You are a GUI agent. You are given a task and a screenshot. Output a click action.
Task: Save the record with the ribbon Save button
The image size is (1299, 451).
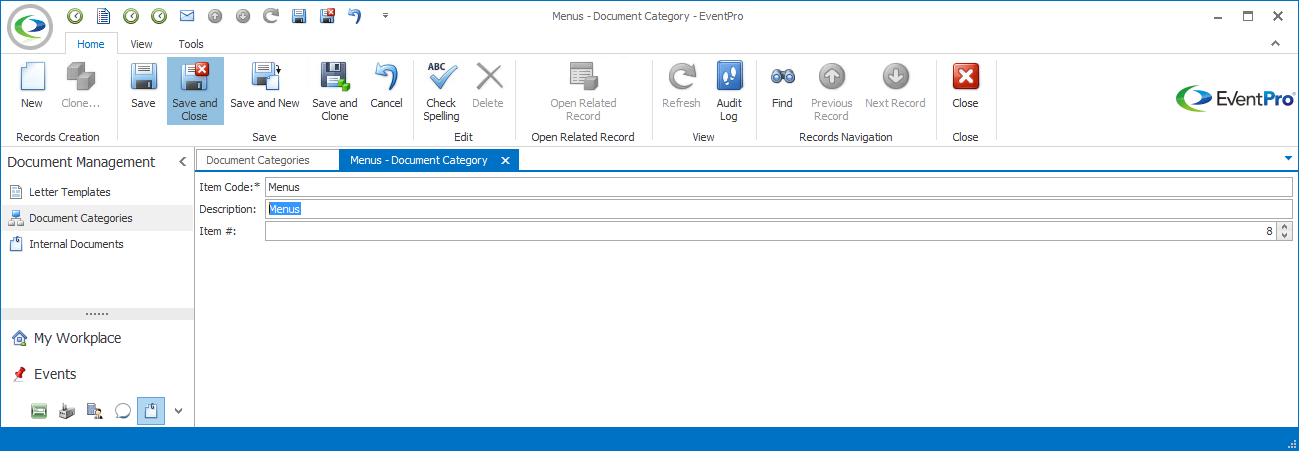(x=143, y=86)
